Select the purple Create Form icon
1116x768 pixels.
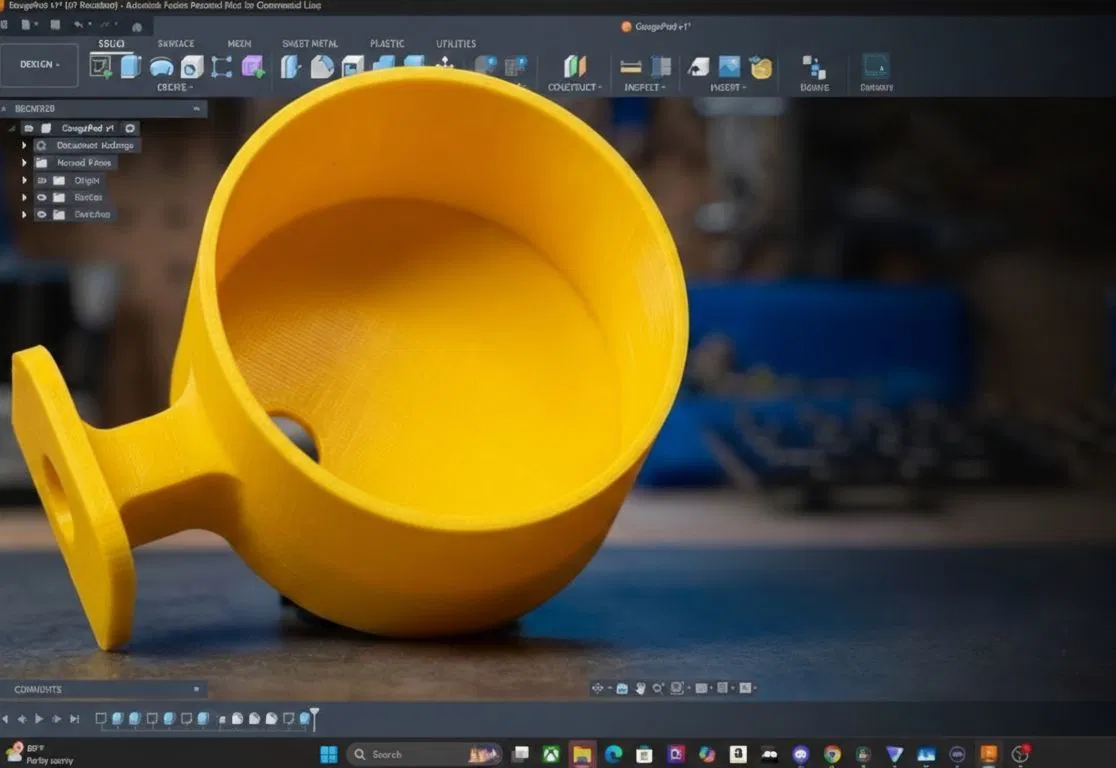click(x=253, y=68)
